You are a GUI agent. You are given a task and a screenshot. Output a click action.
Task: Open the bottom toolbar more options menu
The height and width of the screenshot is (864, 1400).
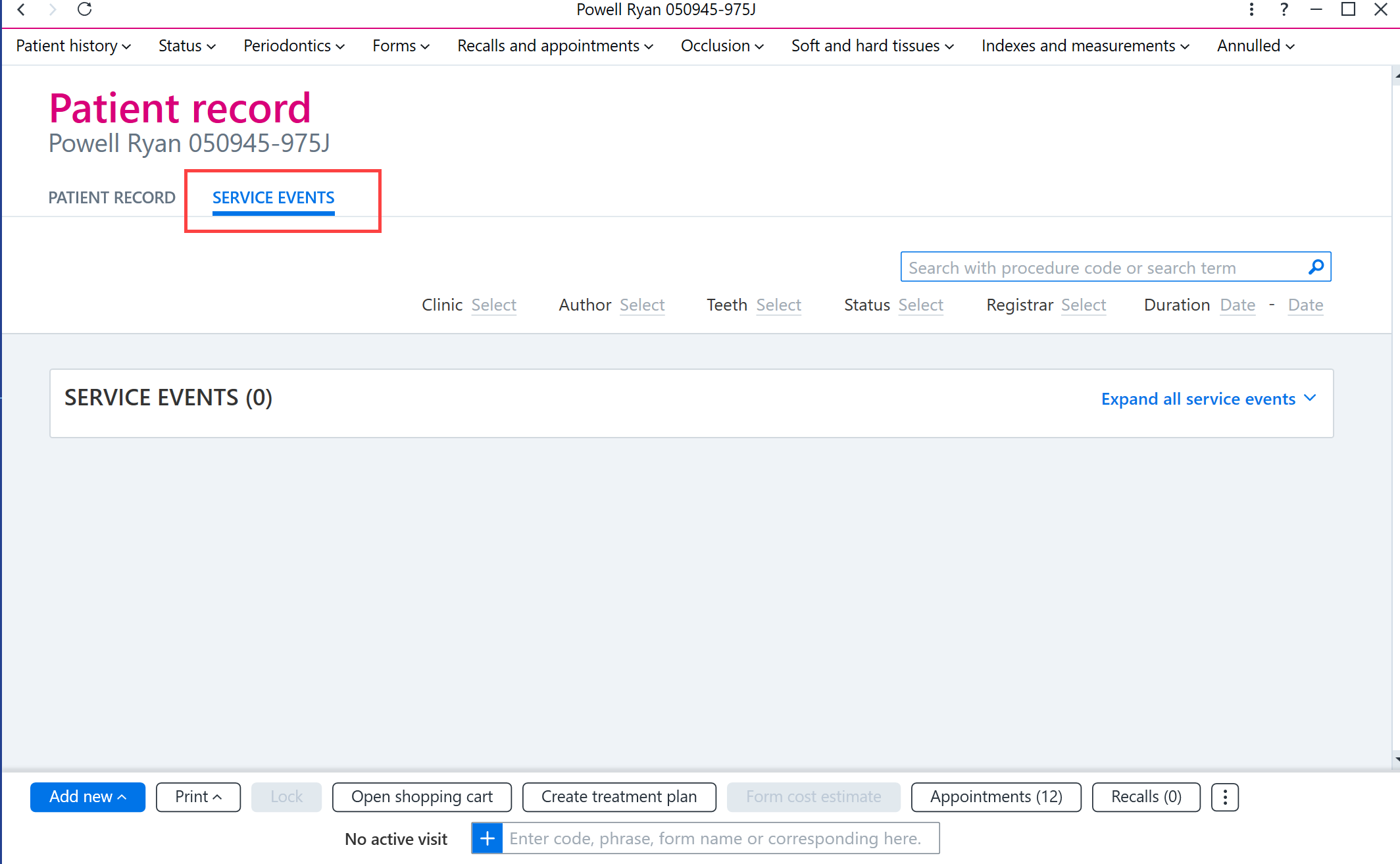(1225, 797)
